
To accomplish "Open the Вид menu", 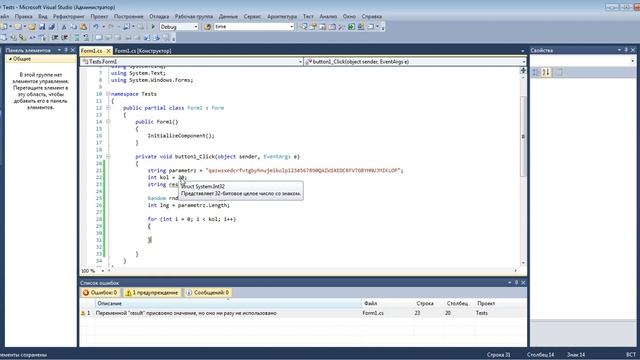I will click(43, 16).
